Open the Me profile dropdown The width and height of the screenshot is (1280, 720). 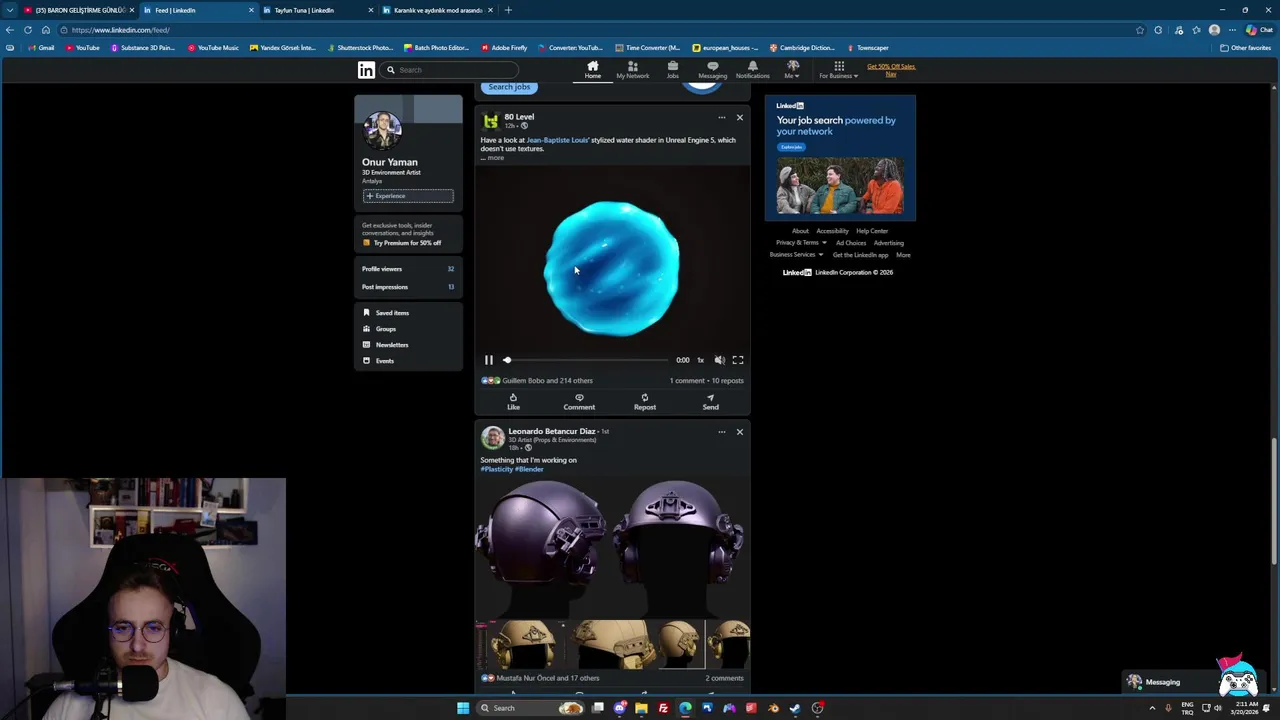pos(792,70)
